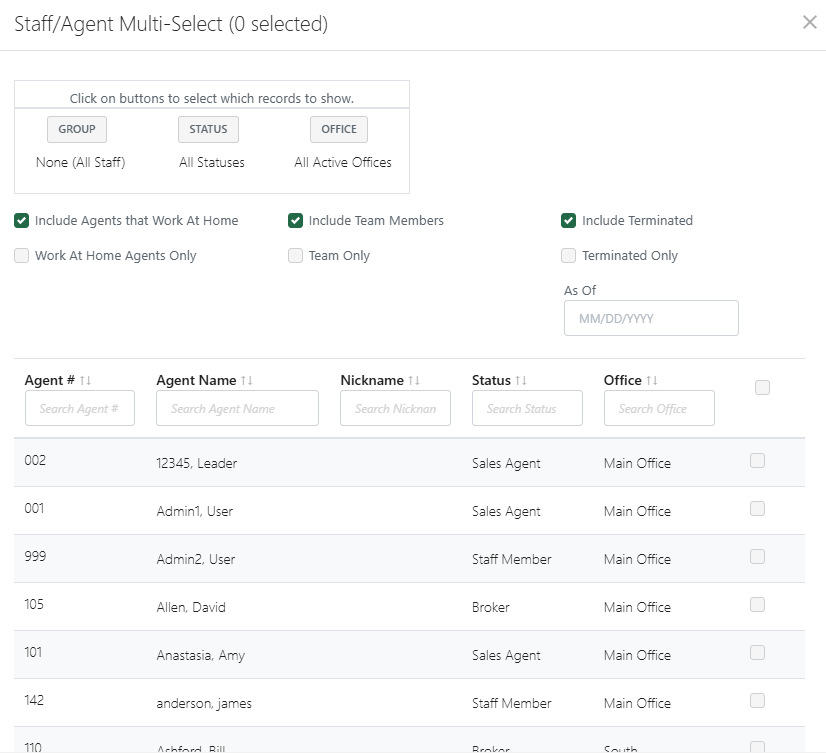Select agent 12345, Leader's checkbox
This screenshot has height=753, width=826.
coord(757,460)
